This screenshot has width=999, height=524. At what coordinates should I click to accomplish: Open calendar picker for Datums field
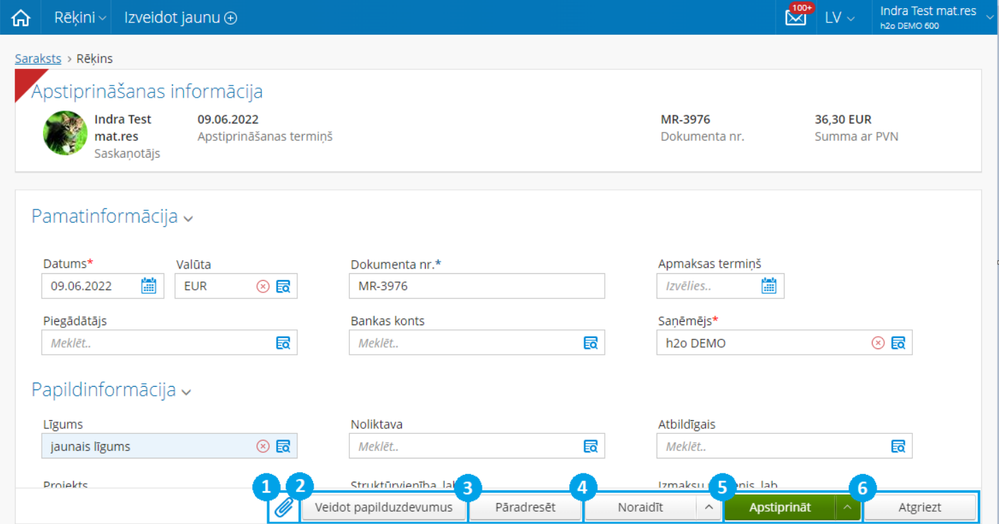click(x=148, y=286)
